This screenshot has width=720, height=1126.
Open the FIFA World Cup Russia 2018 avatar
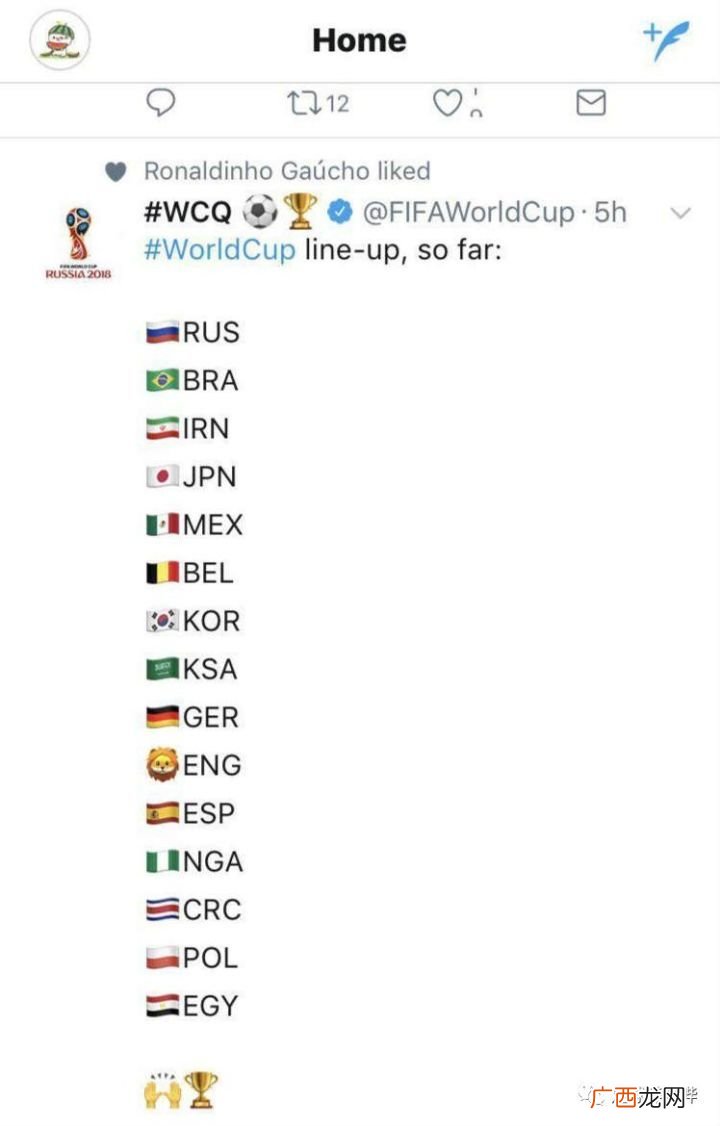[x=78, y=243]
